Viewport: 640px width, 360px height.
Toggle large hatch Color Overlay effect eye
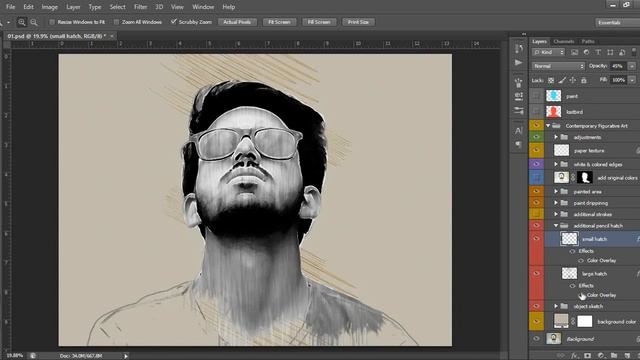pos(581,295)
